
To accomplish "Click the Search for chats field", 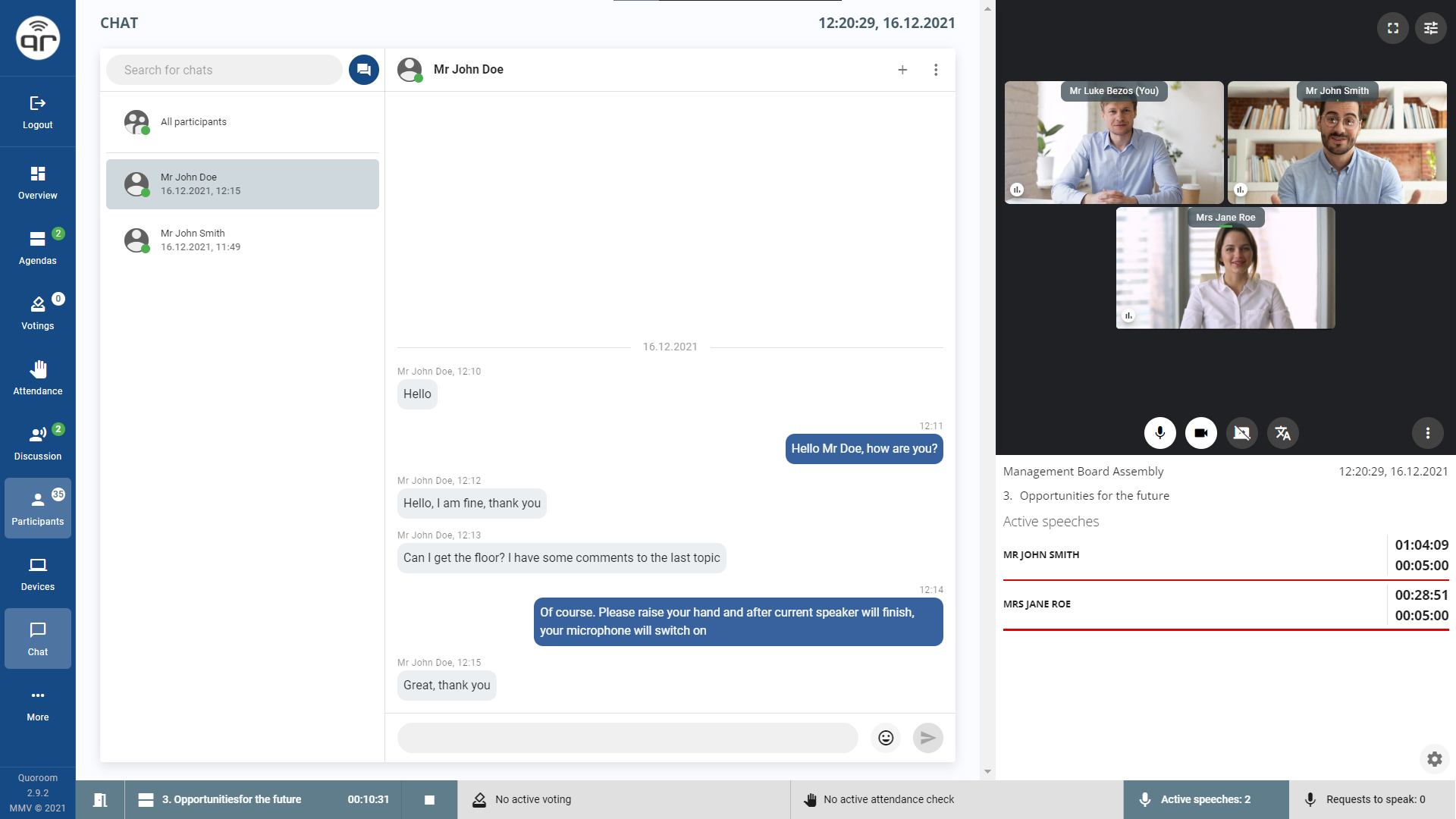I will coord(224,70).
